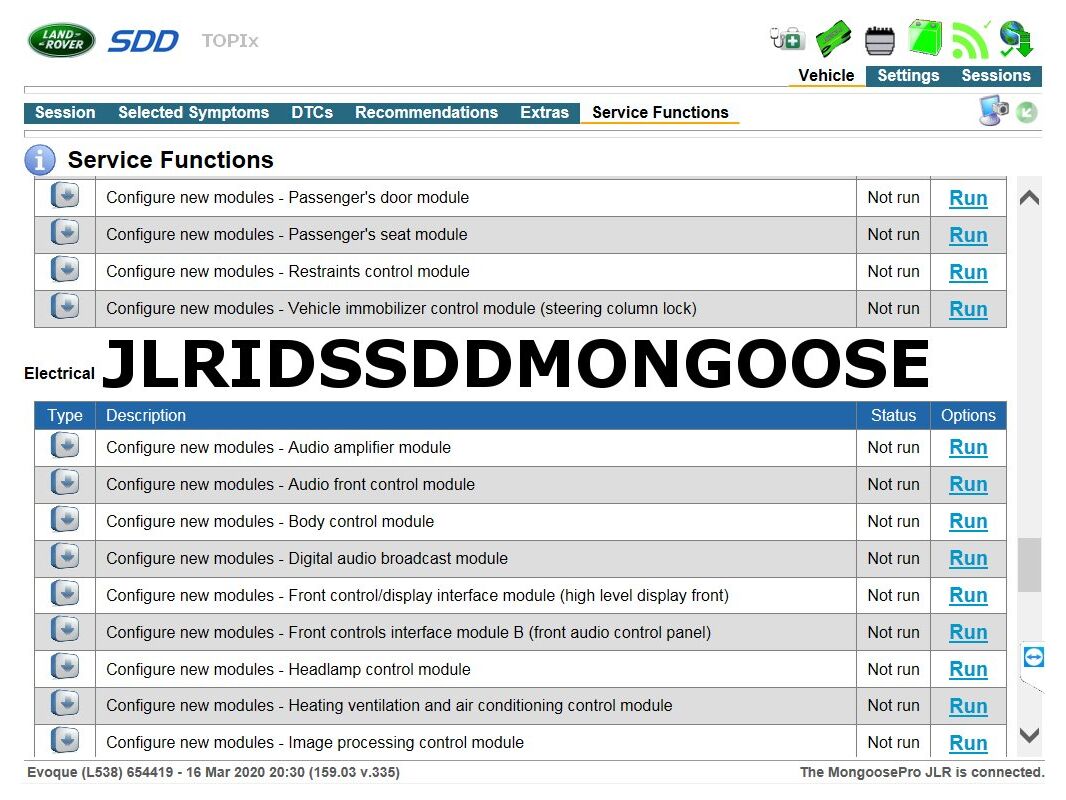Click the globe download update icon
1066x800 pixels.
pos(1016,39)
